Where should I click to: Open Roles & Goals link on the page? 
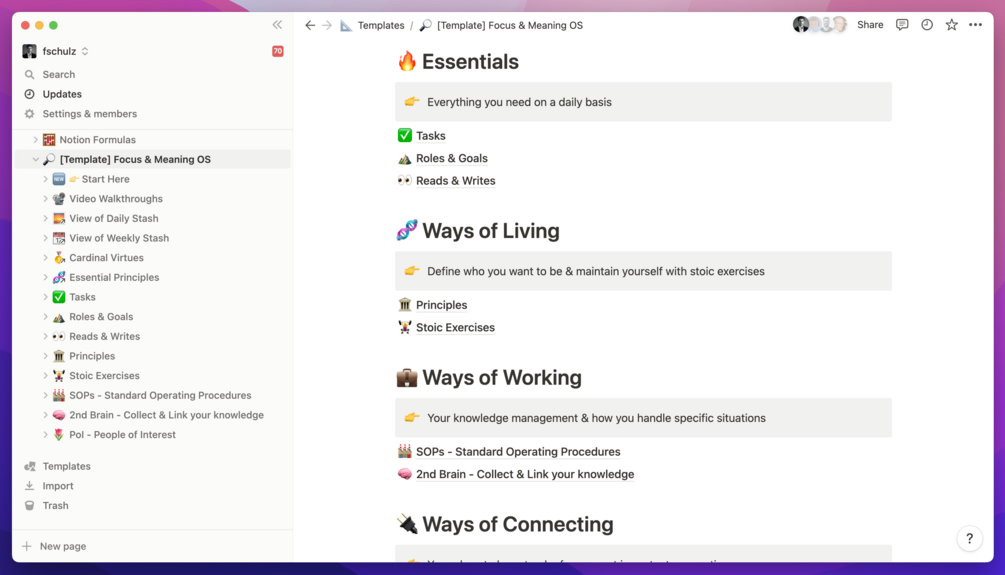tap(452, 158)
